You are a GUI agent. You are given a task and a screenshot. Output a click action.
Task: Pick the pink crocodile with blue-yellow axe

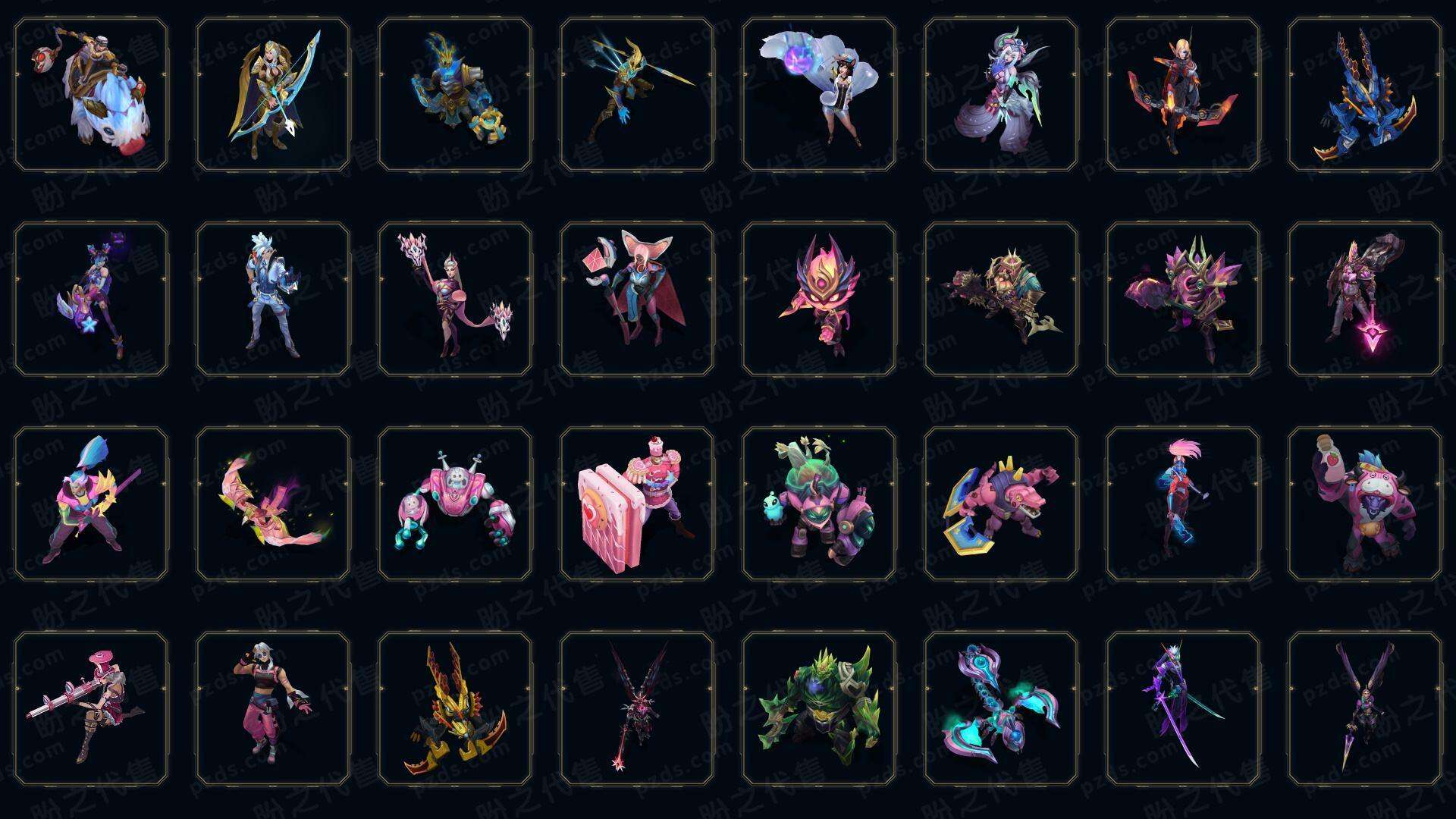pyautogui.click(x=1001, y=504)
